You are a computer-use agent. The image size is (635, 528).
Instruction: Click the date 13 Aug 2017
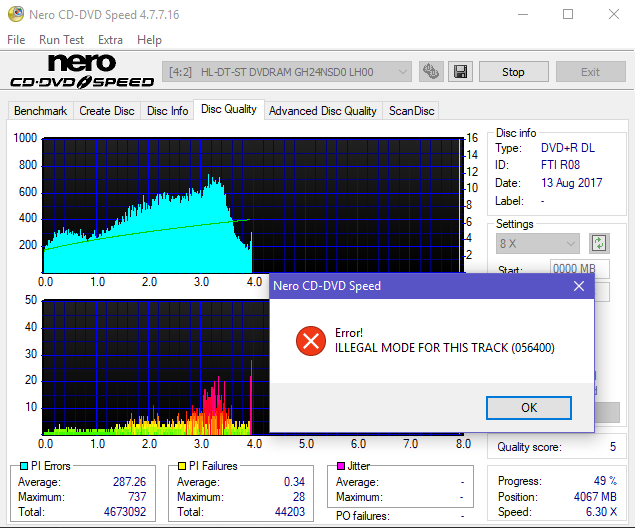pyautogui.click(x=571, y=183)
